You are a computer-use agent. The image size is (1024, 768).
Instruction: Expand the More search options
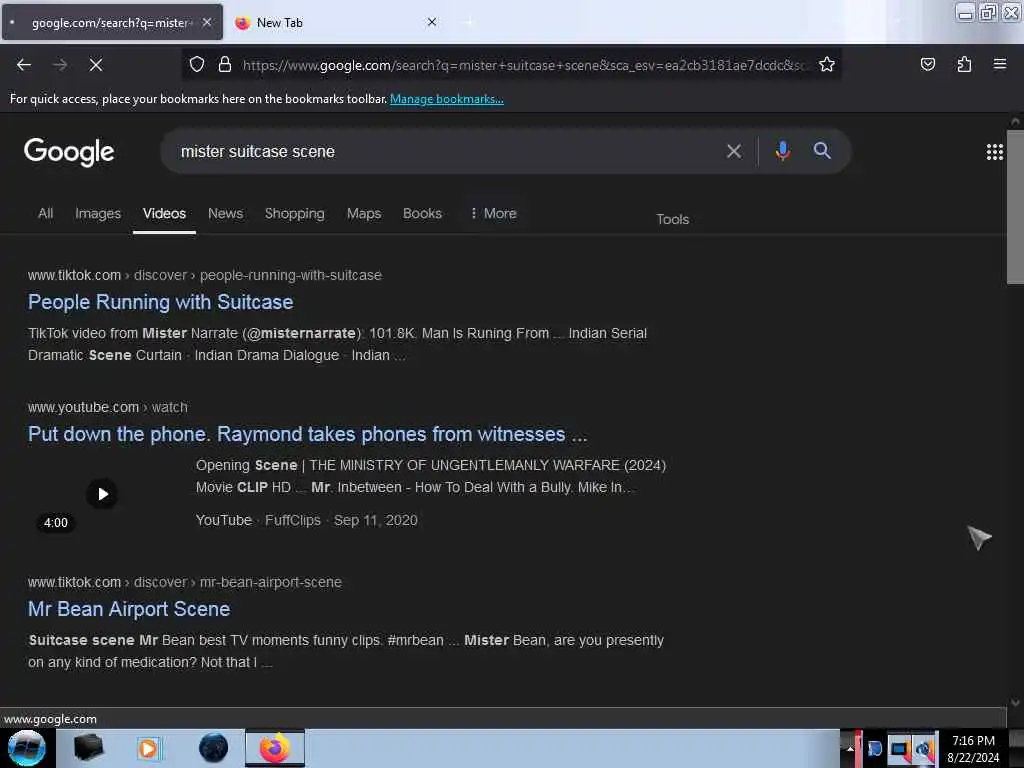pyautogui.click(x=494, y=214)
